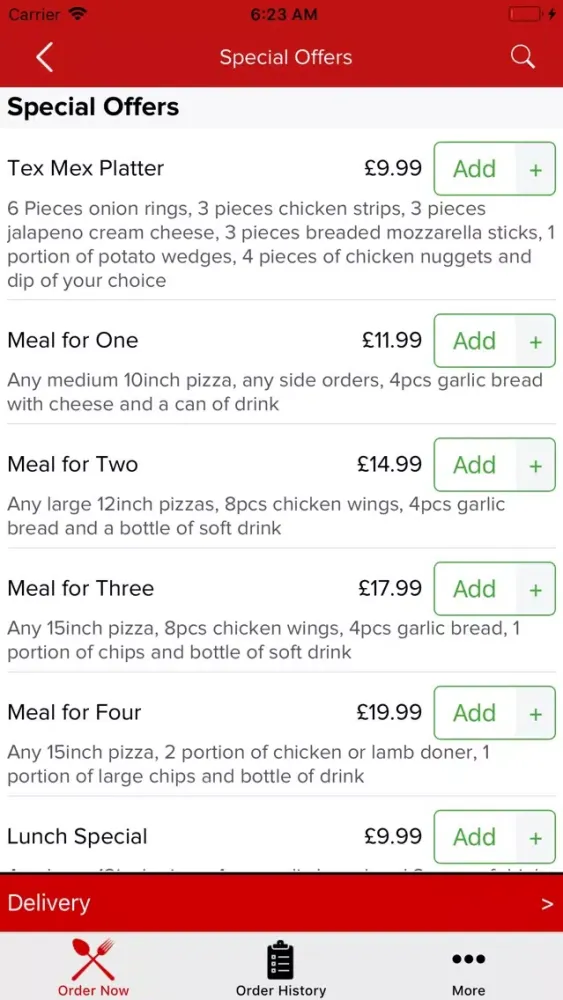Viewport: 563px width, 1000px height.
Task: Open the Meal for Three item title
Action: coord(80,588)
